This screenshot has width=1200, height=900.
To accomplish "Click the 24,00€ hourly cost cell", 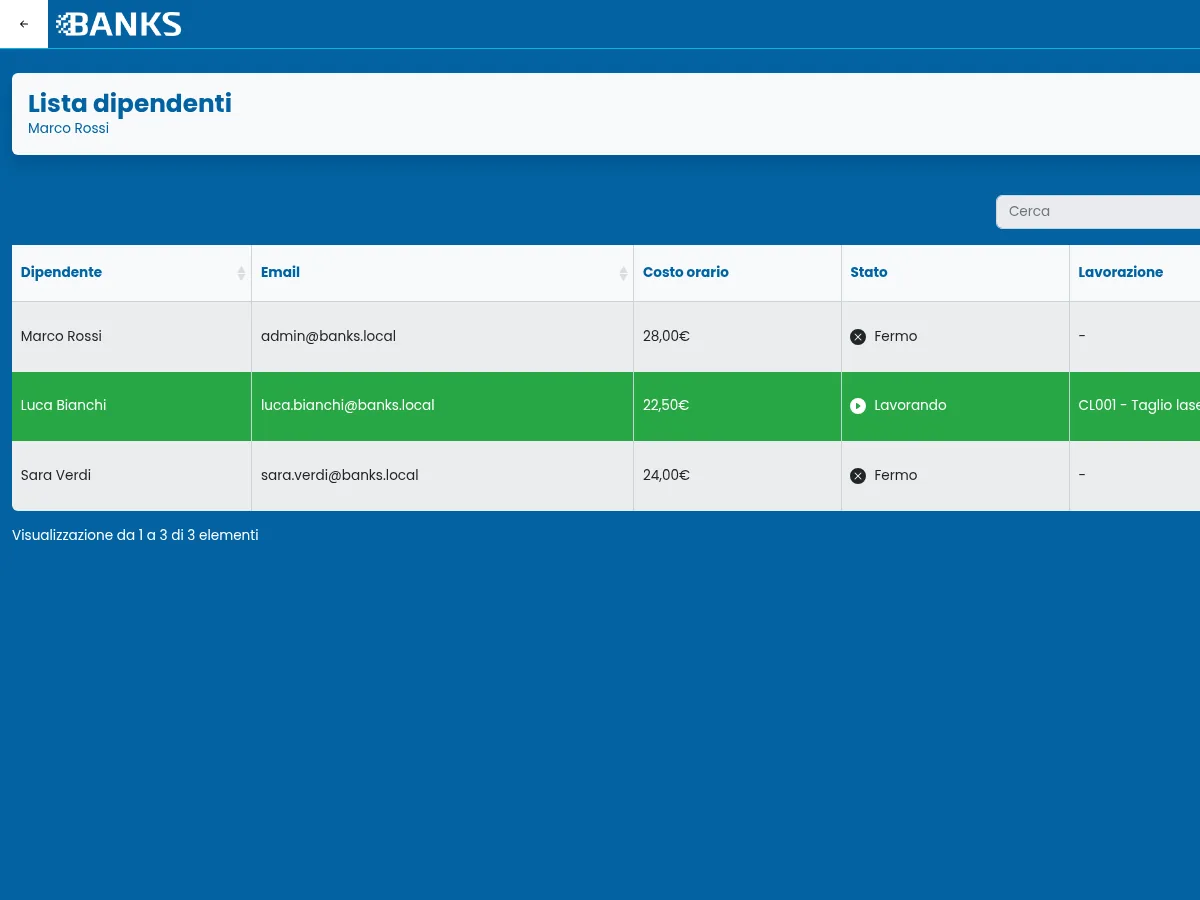I will click(738, 476).
